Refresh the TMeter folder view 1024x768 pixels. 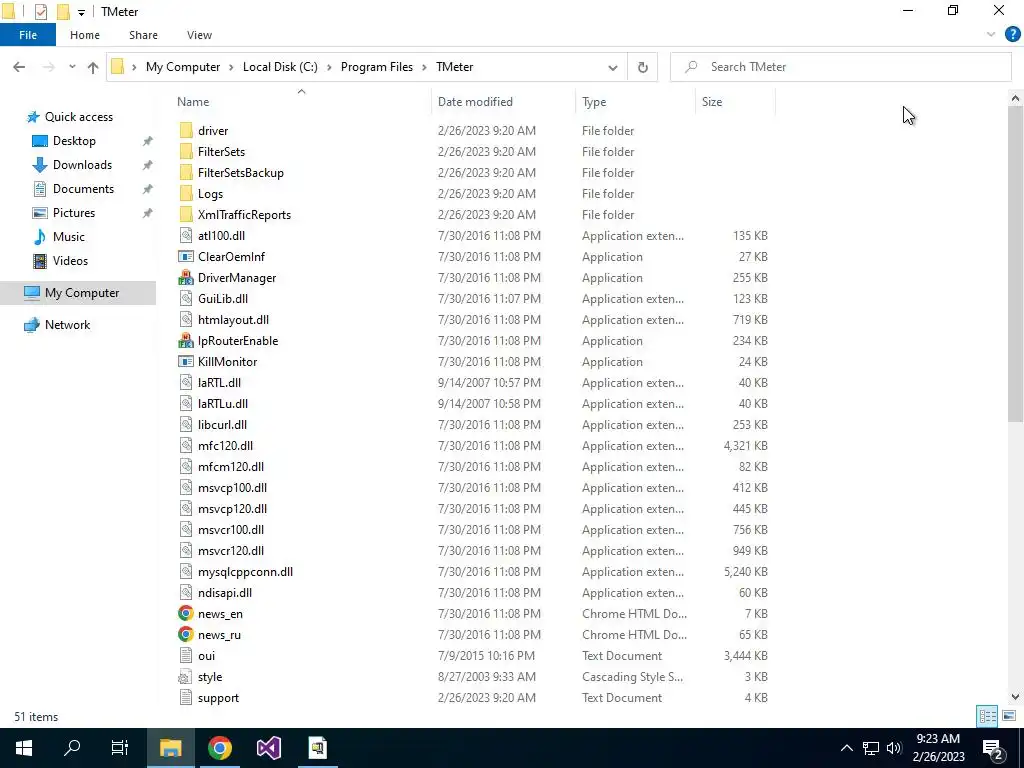(x=643, y=67)
